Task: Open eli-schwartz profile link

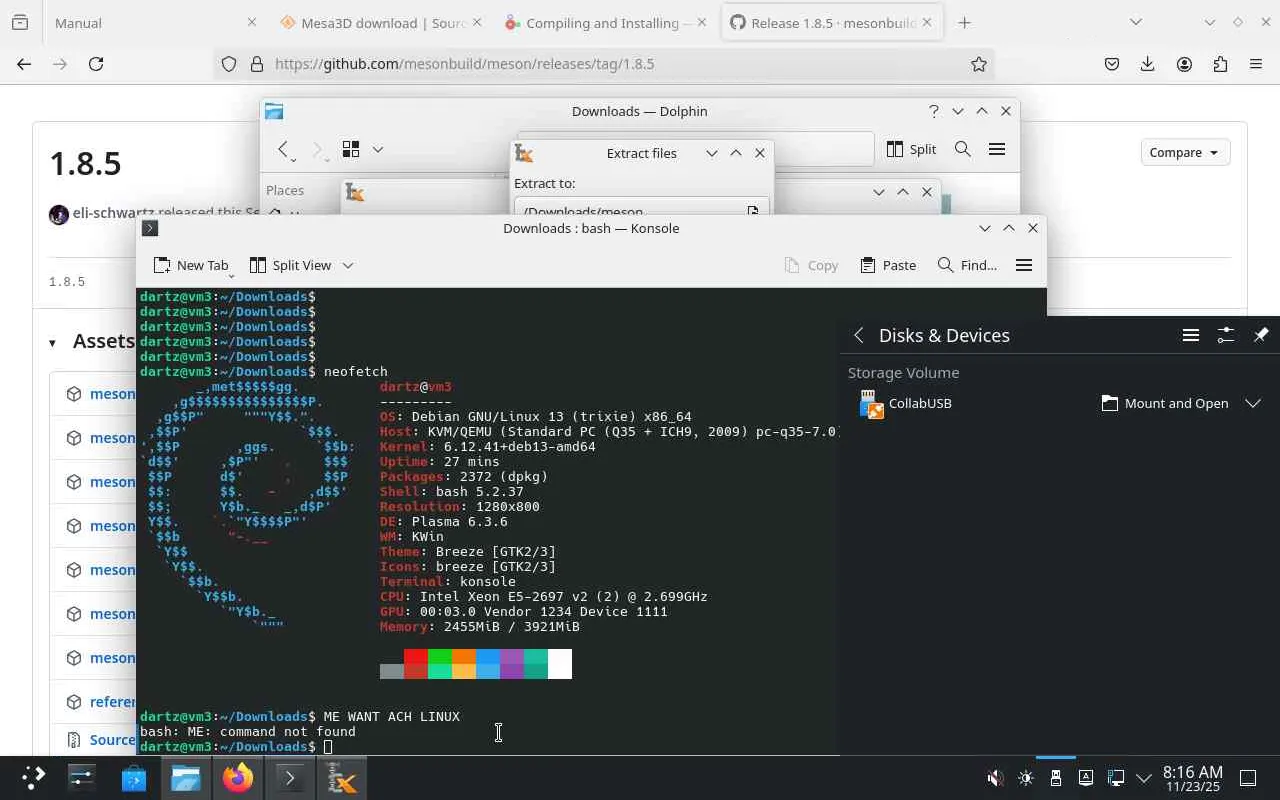Action: point(113,212)
